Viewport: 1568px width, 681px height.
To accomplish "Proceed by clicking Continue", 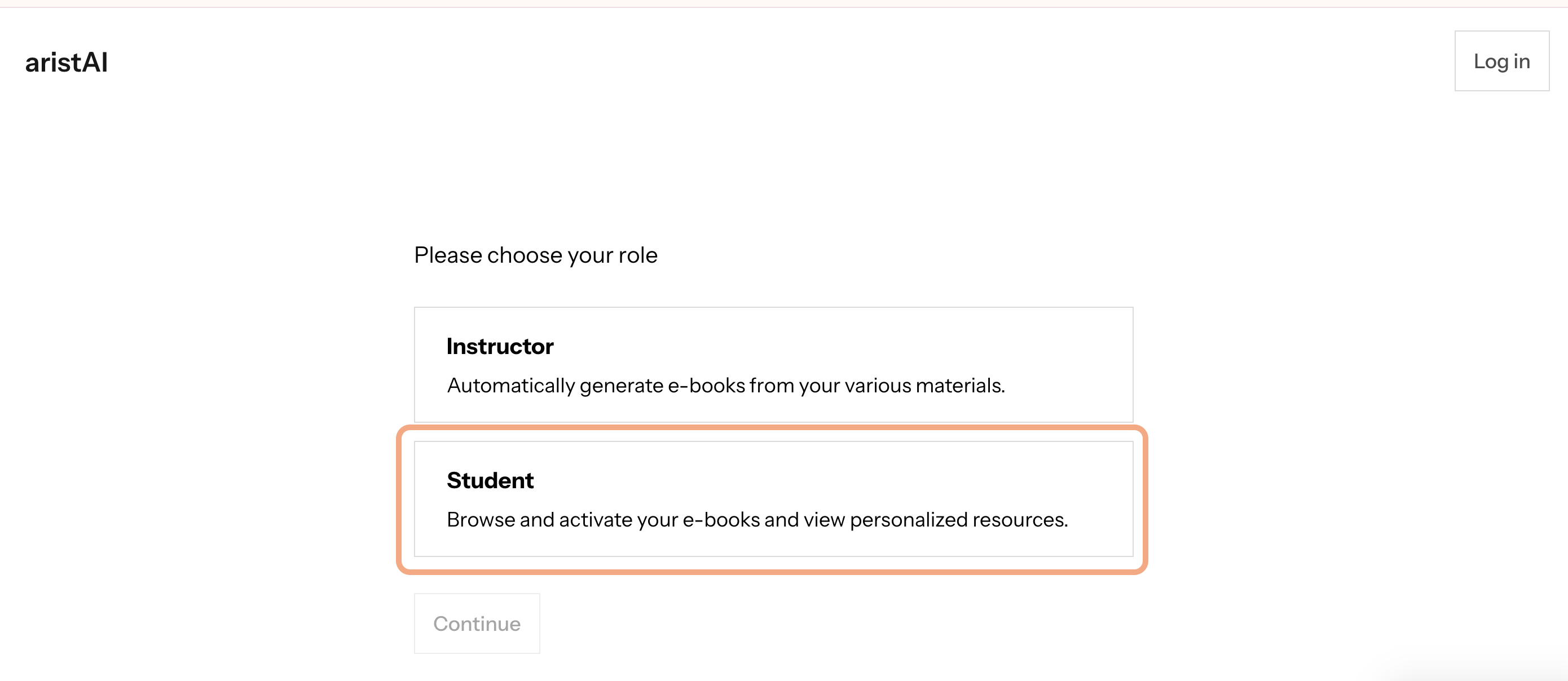I will click(x=477, y=622).
